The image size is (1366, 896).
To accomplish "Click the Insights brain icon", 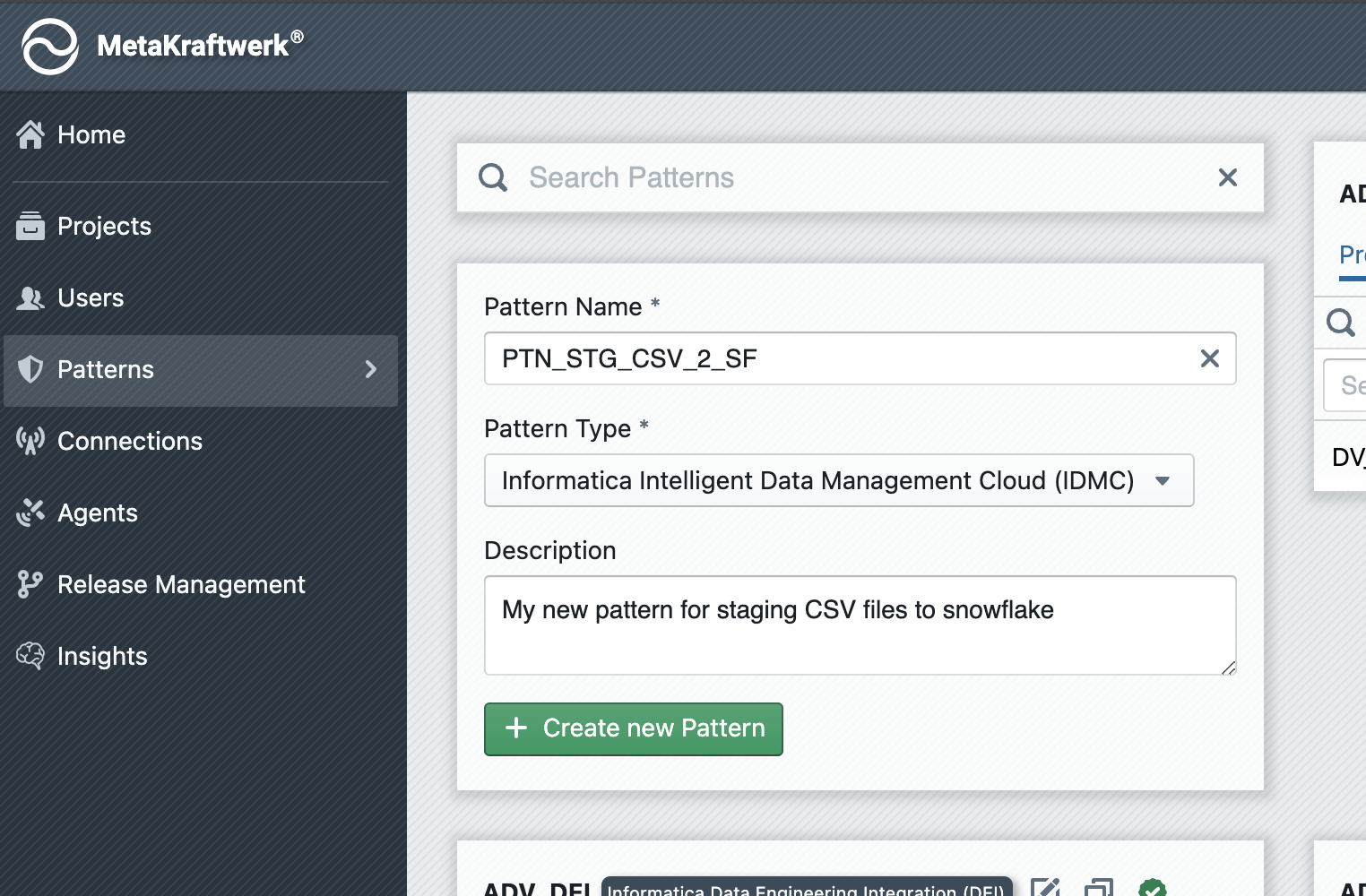I will [30, 656].
